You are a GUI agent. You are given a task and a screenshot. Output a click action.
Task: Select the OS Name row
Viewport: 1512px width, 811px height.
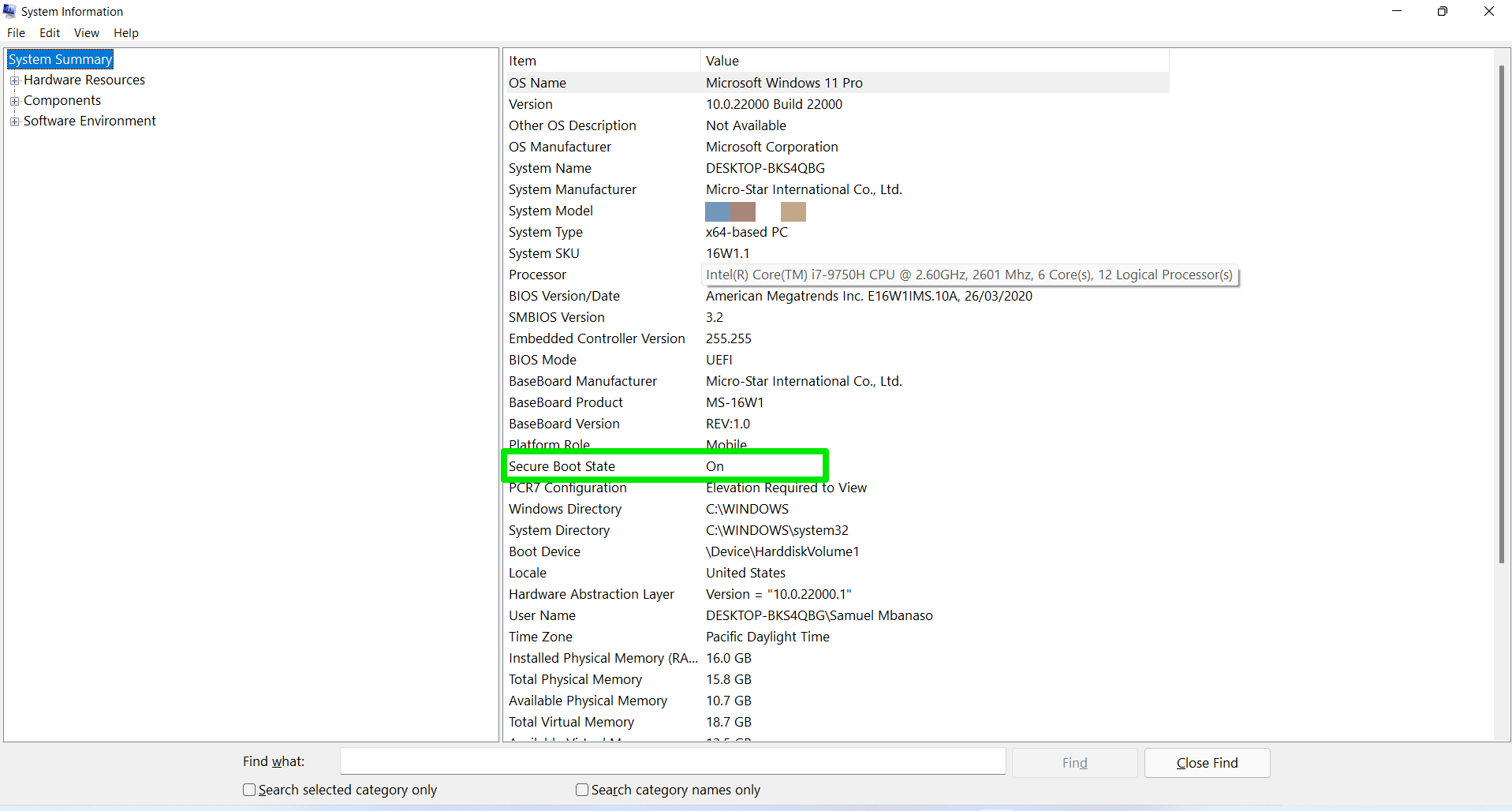[837, 83]
